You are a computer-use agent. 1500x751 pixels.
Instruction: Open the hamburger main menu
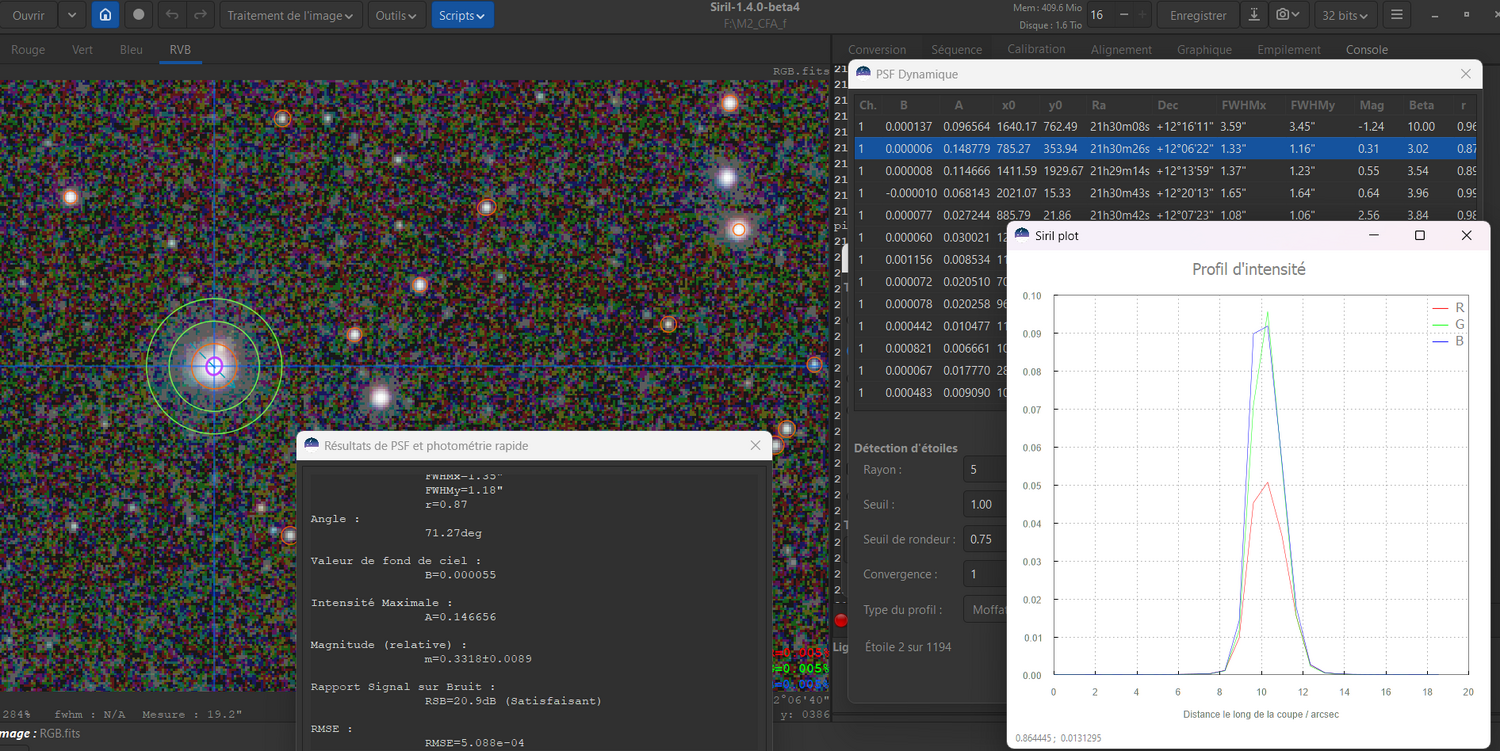(1397, 15)
